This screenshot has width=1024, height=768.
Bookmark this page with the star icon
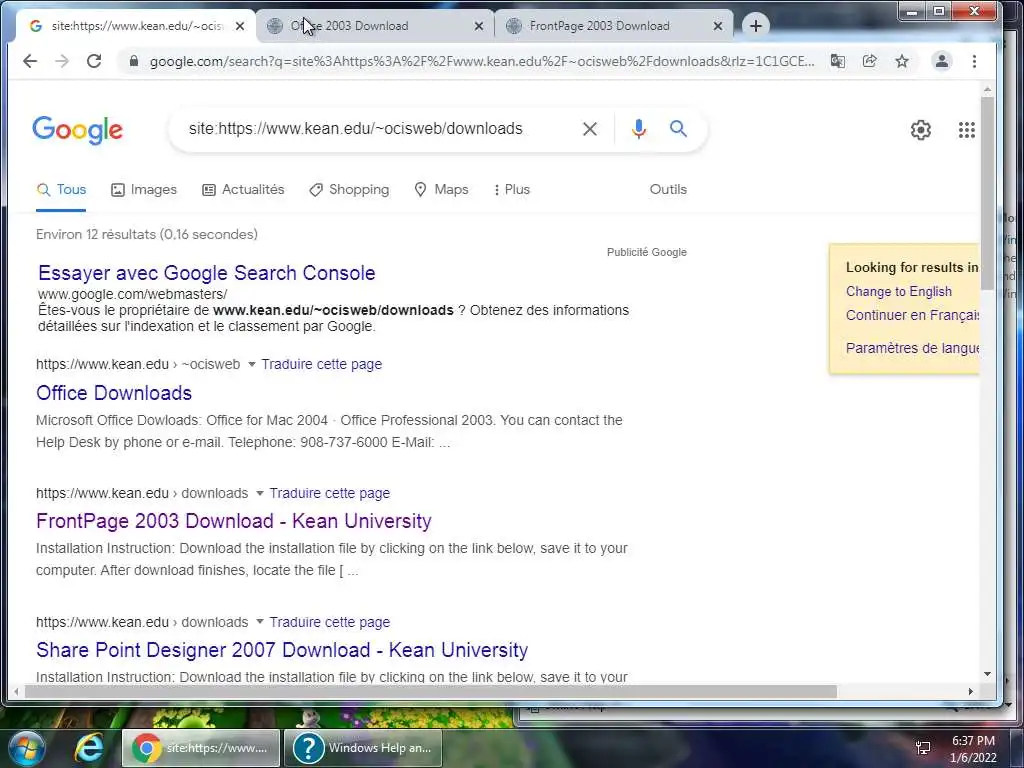(902, 61)
